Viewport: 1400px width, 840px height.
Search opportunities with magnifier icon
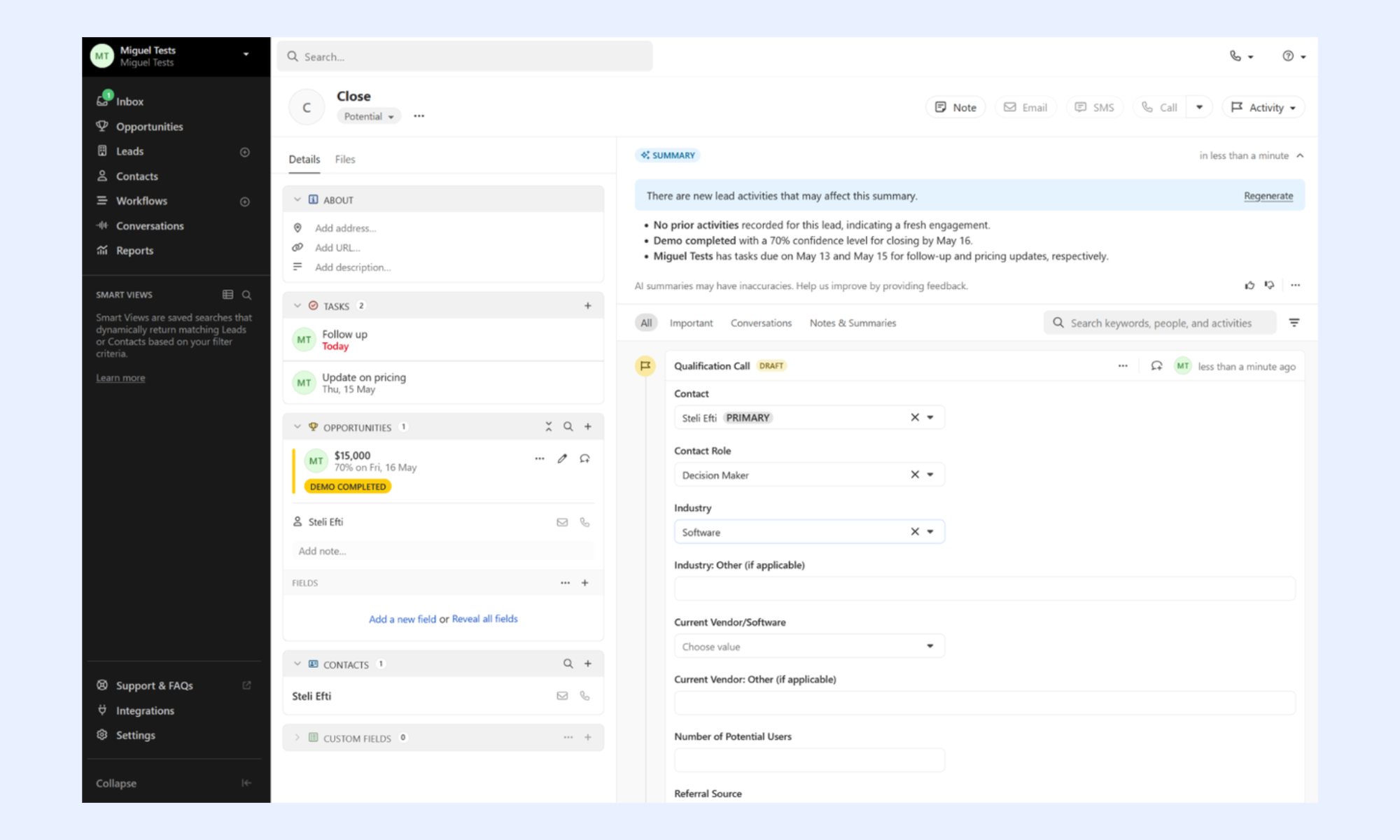pyautogui.click(x=568, y=427)
